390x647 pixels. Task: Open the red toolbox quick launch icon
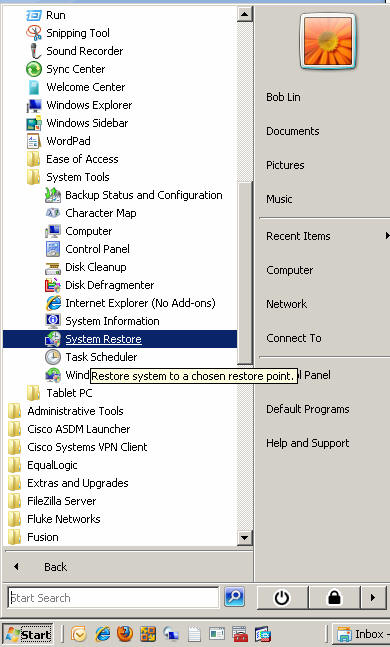240,633
